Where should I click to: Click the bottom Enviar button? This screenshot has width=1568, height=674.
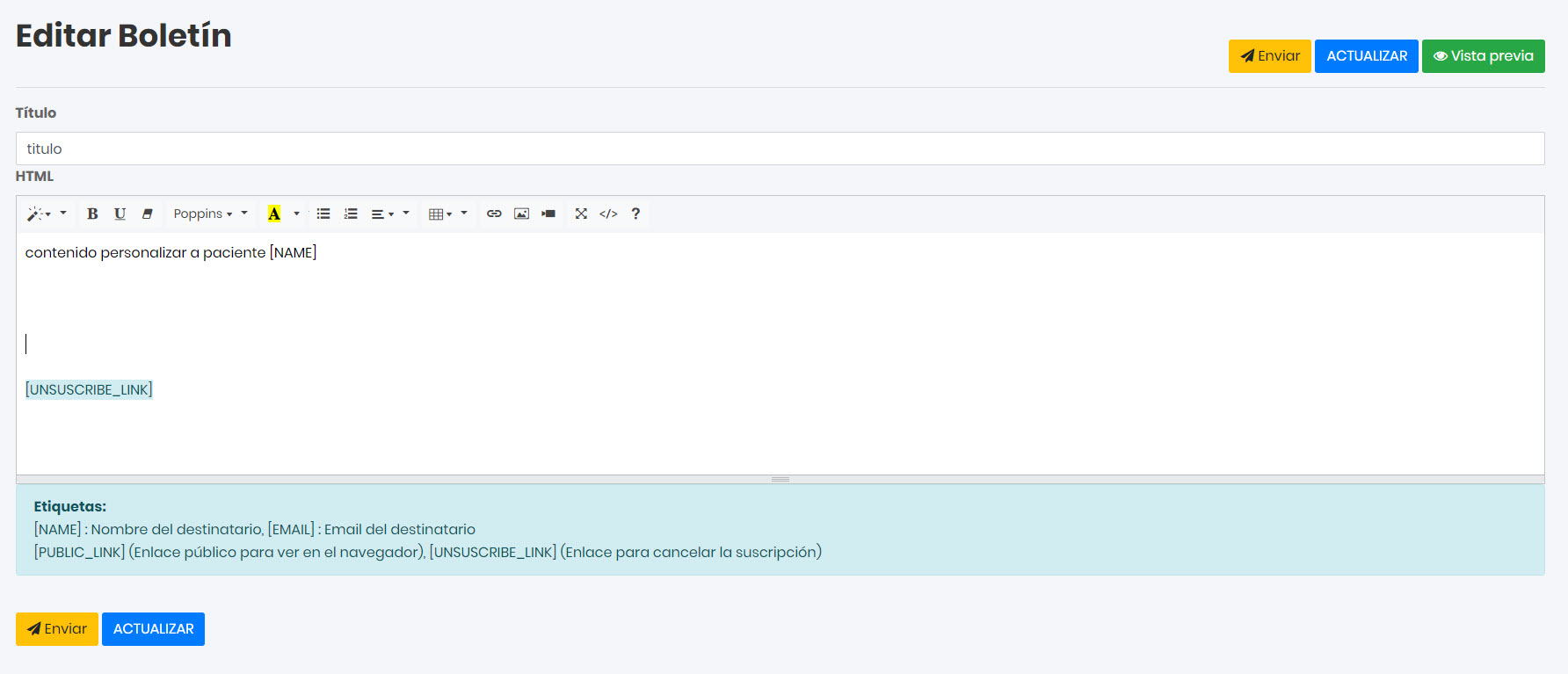pyautogui.click(x=57, y=629)
